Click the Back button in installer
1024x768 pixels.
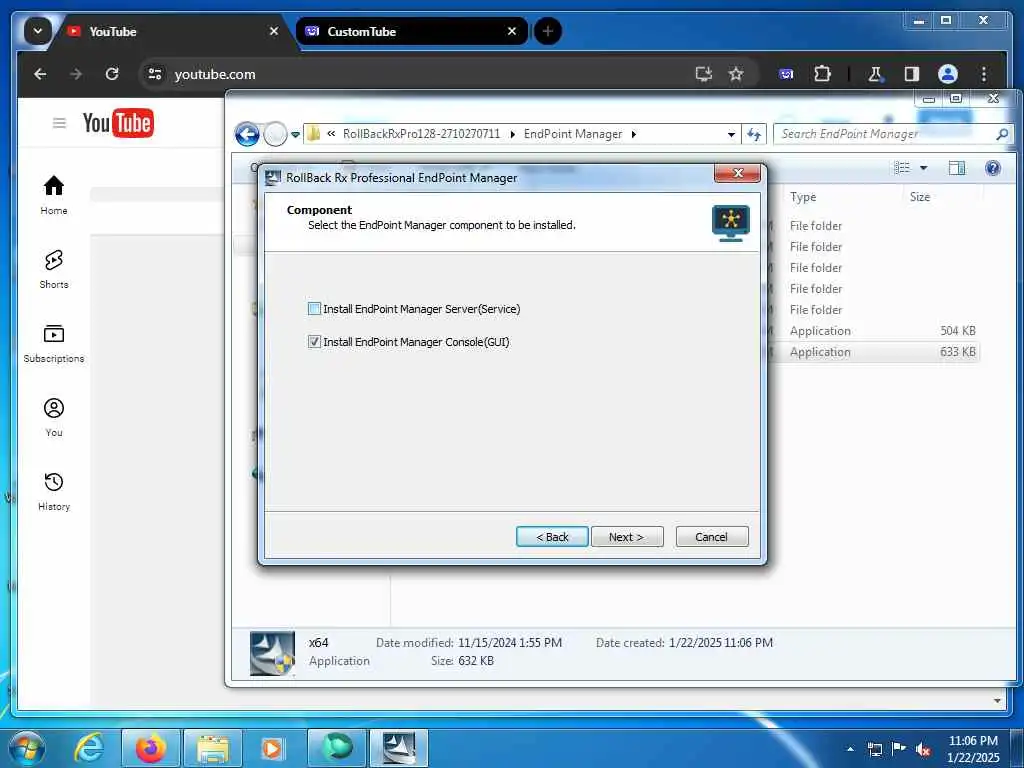tap(552, 537)
